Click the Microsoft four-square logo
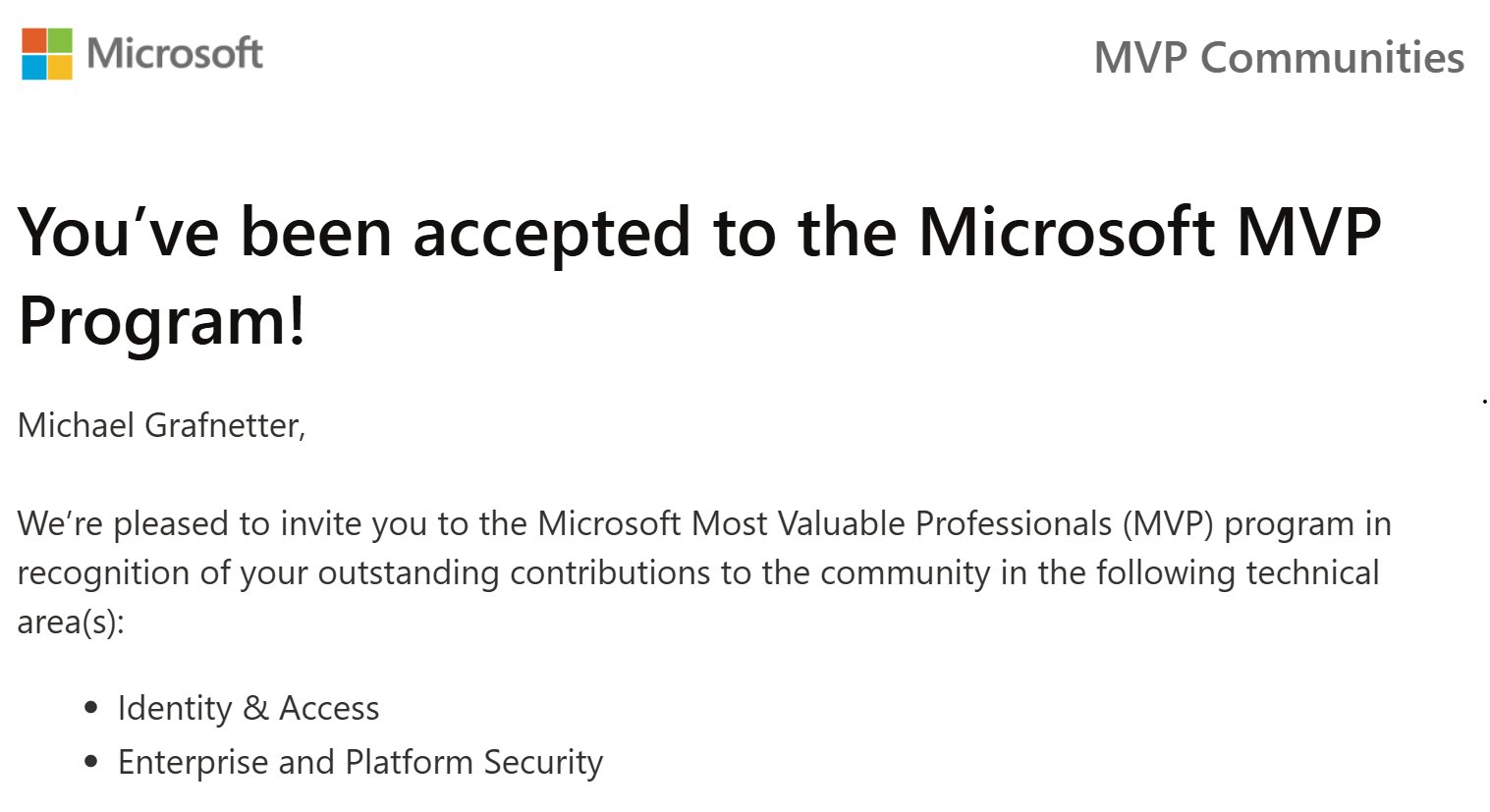 47,54
